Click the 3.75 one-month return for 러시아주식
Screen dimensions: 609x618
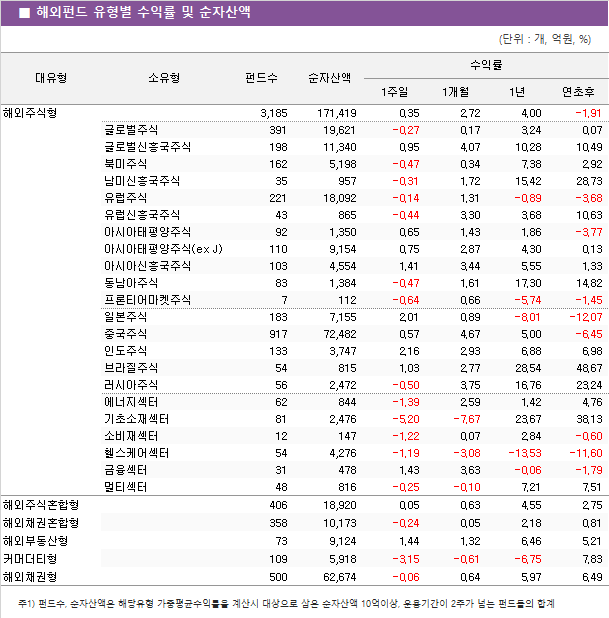click(x=470, y=385)
